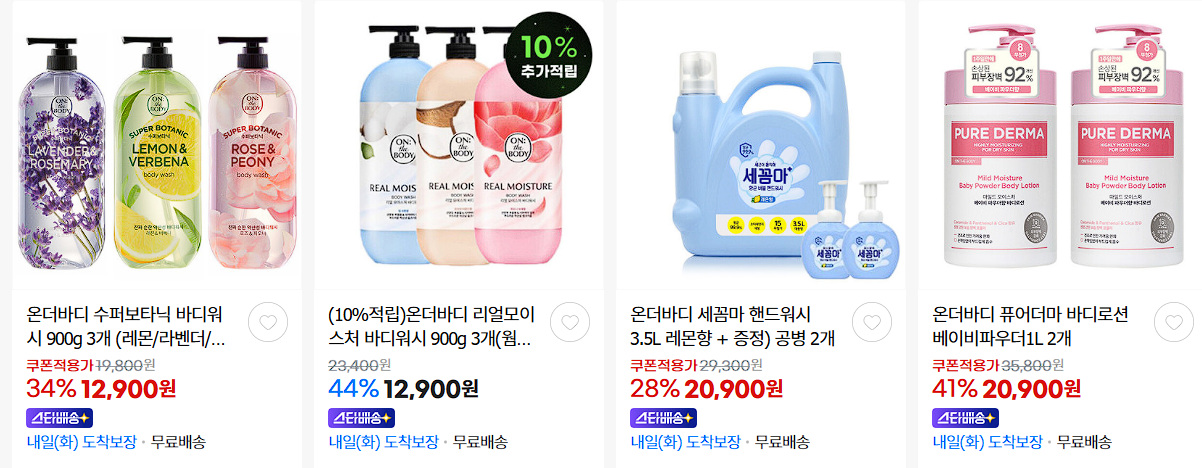This screenshot has width=1202, height=468.
Task: Open the 온더바디 세꼼마 핸드워시 title link
Action: (731, 327)
